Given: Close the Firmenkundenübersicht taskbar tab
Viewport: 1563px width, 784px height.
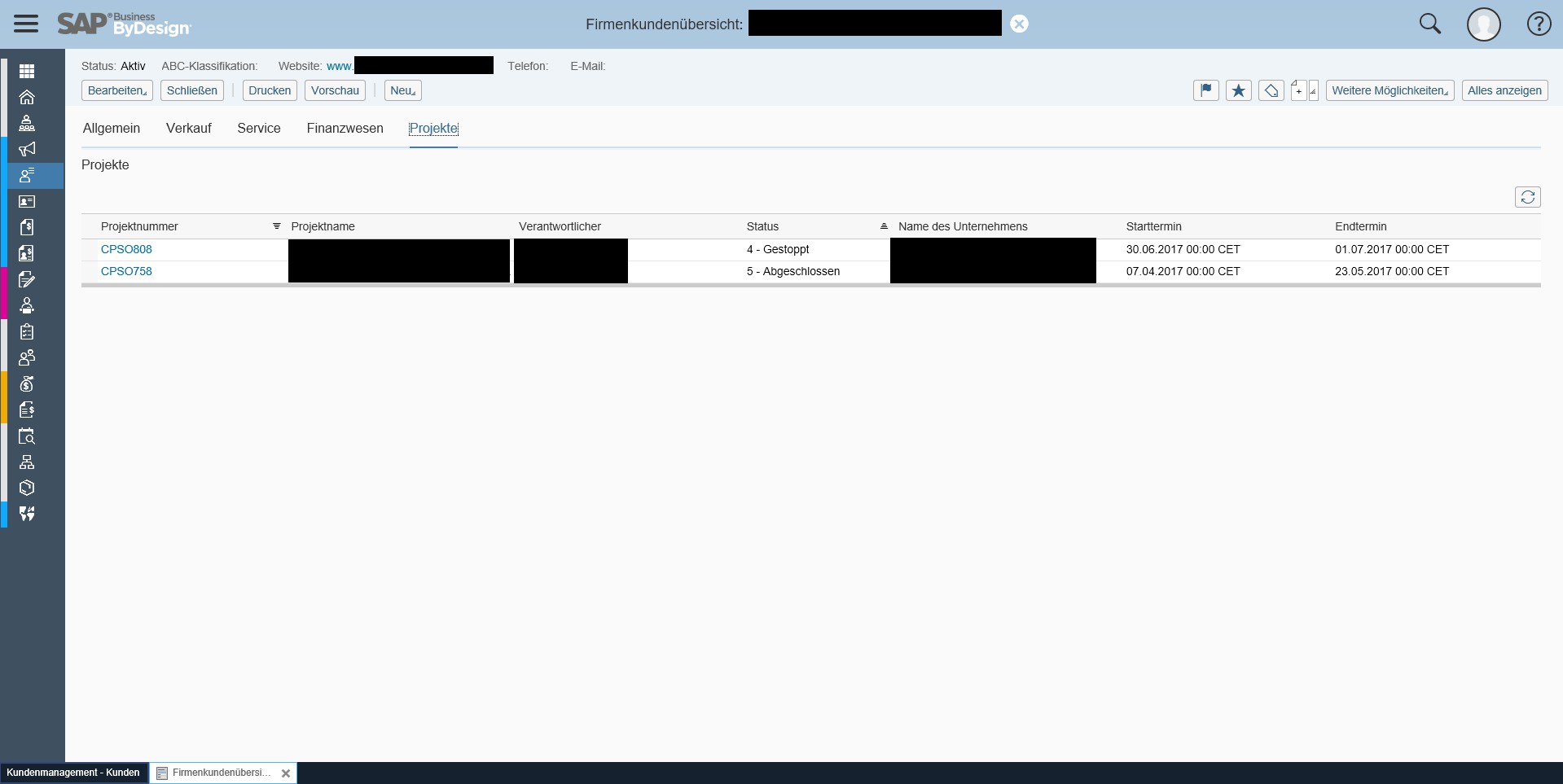Looking at the screenshot, I should click(286, 773).
